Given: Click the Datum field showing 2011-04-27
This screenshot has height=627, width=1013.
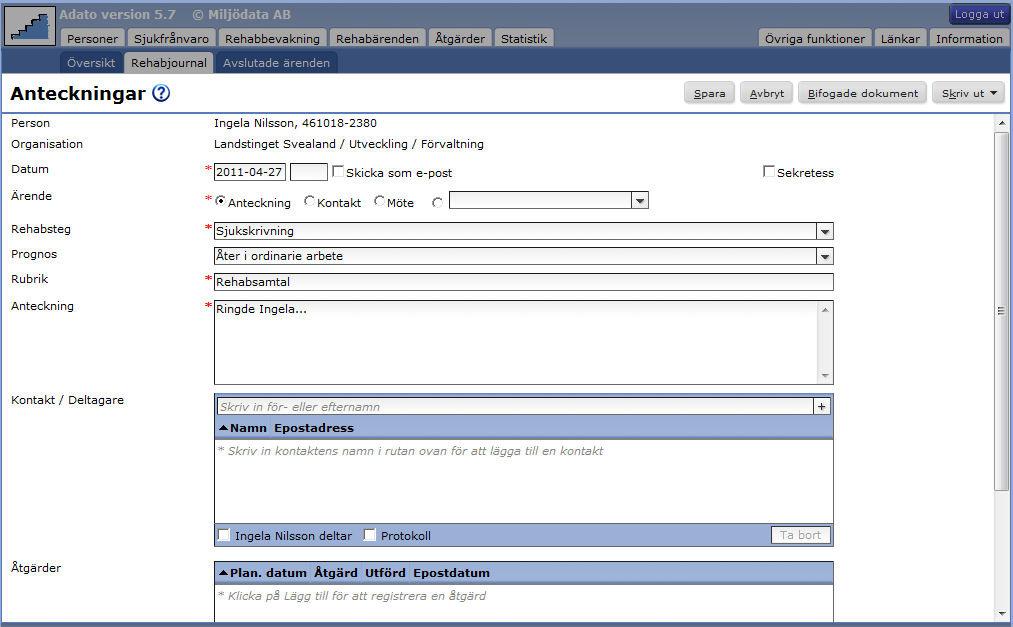Looking at the screenshot, I should (249, 172).
